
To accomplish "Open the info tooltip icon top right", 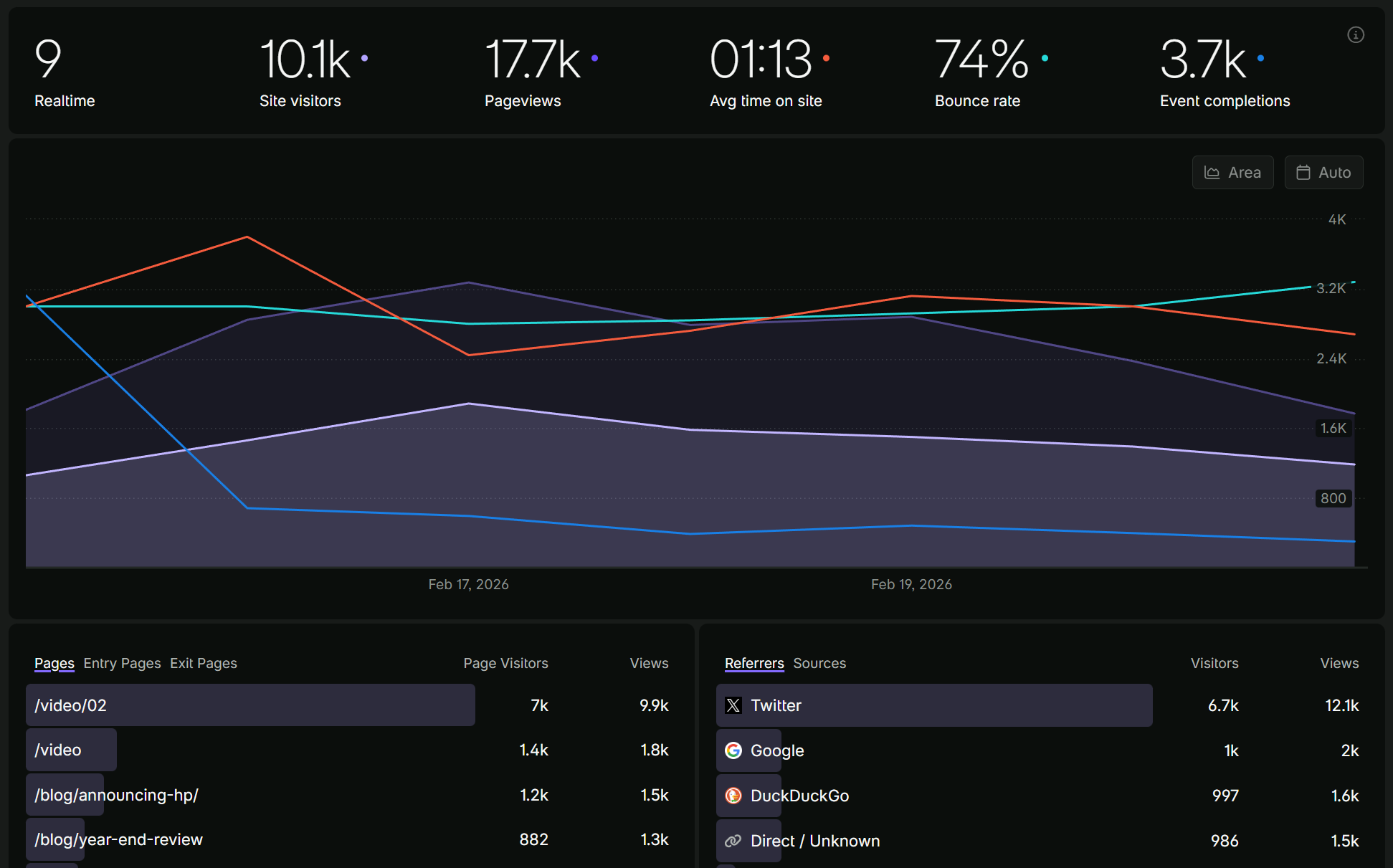I will [1355, 34].
